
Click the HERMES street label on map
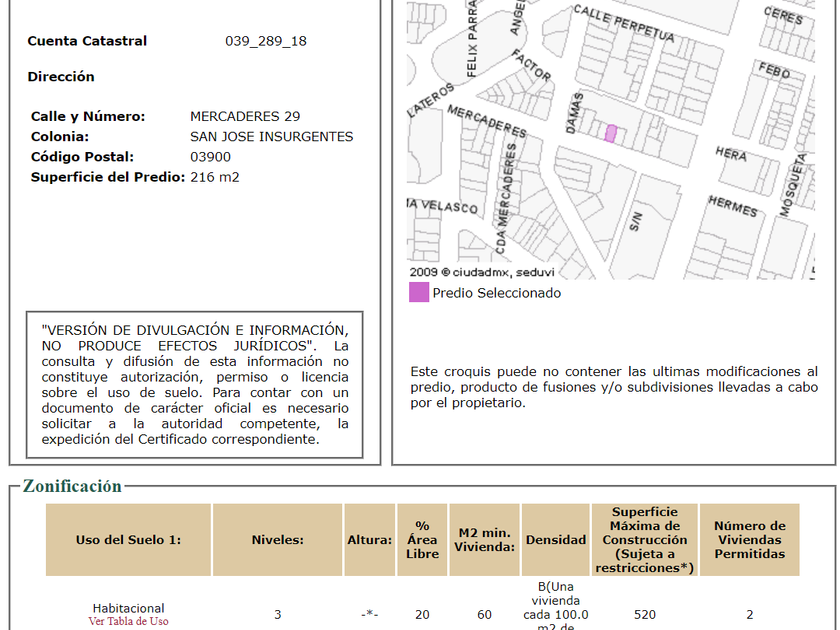click(x=733, y=207)
